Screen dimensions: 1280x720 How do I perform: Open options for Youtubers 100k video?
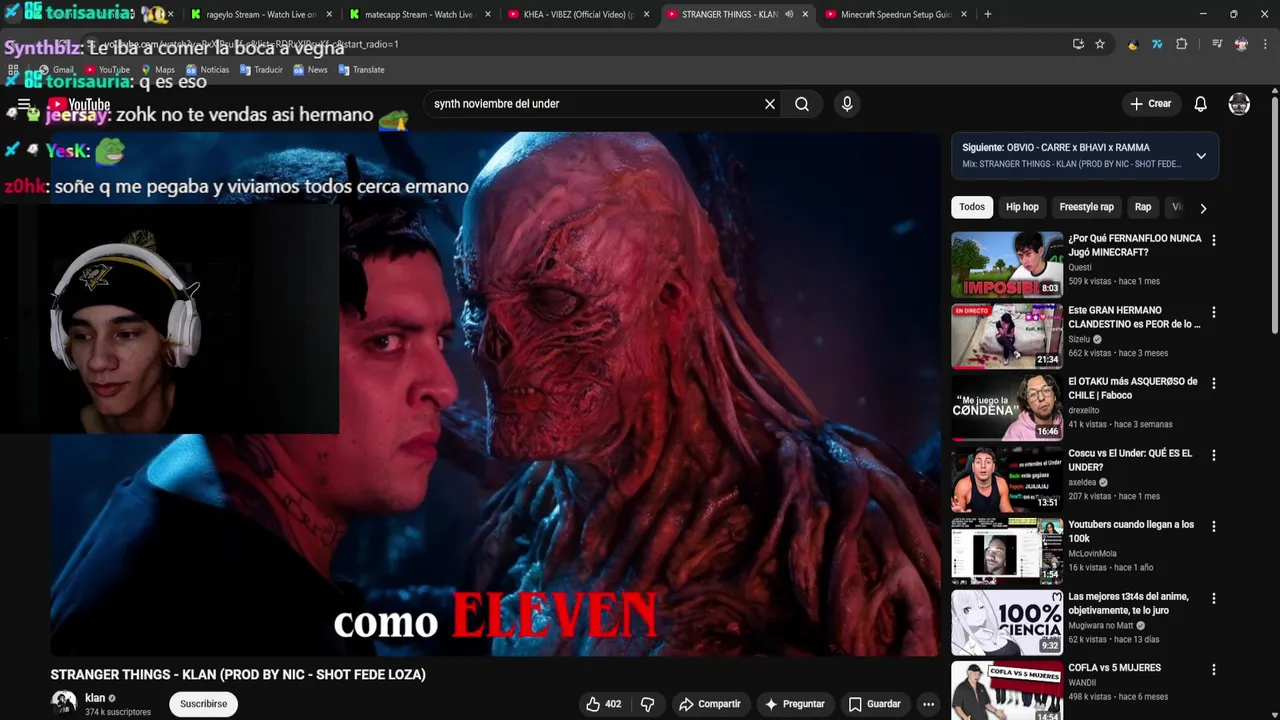[x=1213, y=526]
